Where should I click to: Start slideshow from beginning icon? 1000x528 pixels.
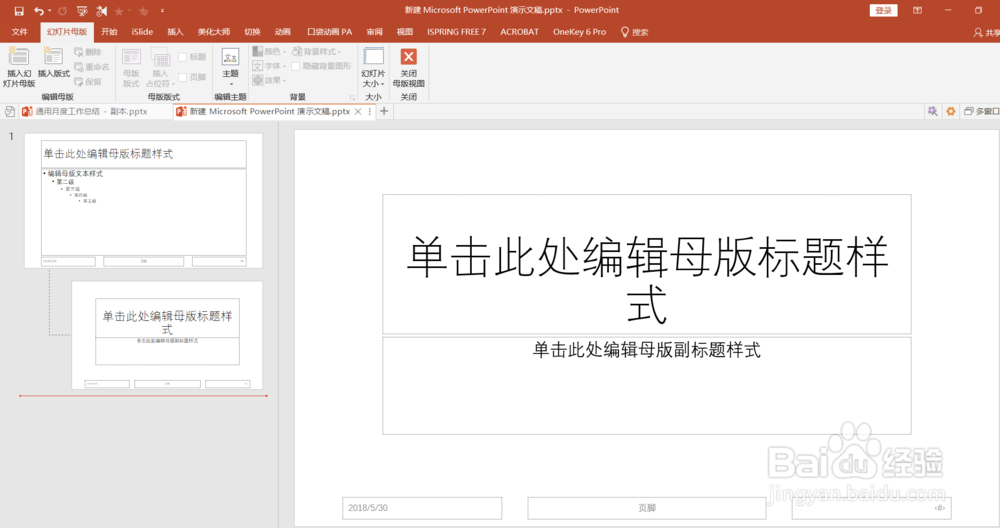pos(82,11)
